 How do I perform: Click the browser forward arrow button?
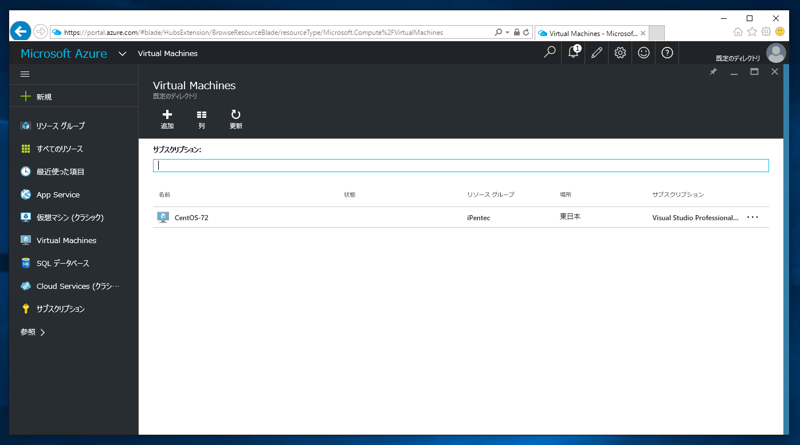click(x=40, y=32)
